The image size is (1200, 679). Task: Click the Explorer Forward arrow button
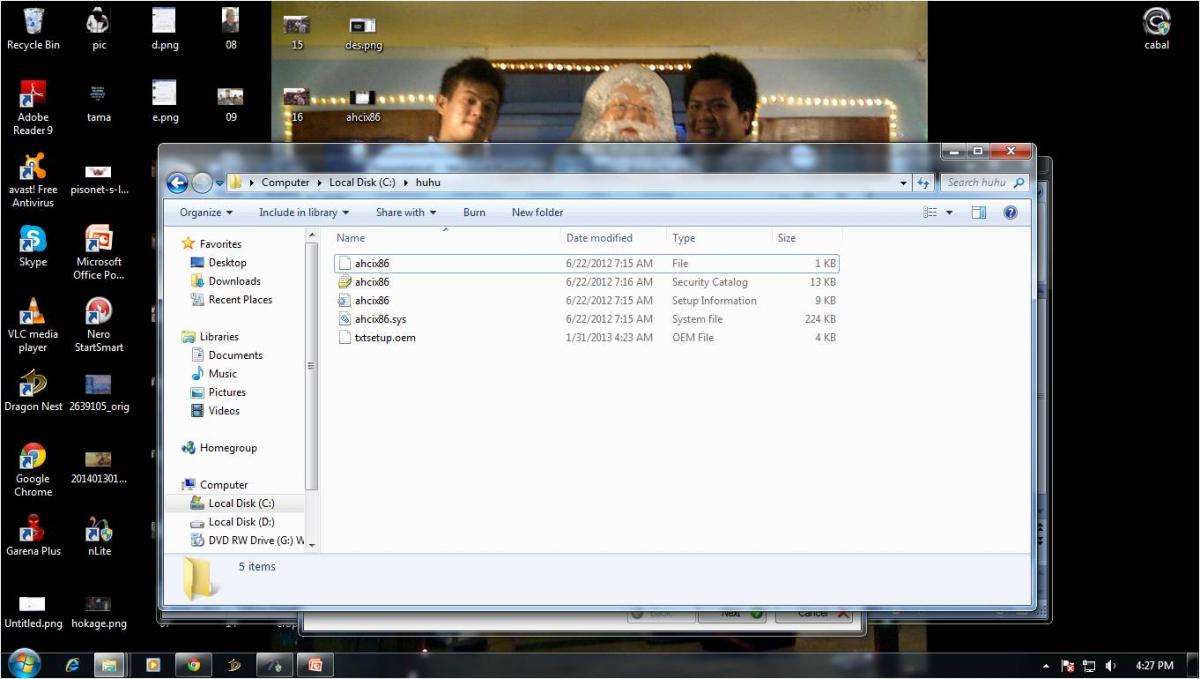[x=201, y=183]
